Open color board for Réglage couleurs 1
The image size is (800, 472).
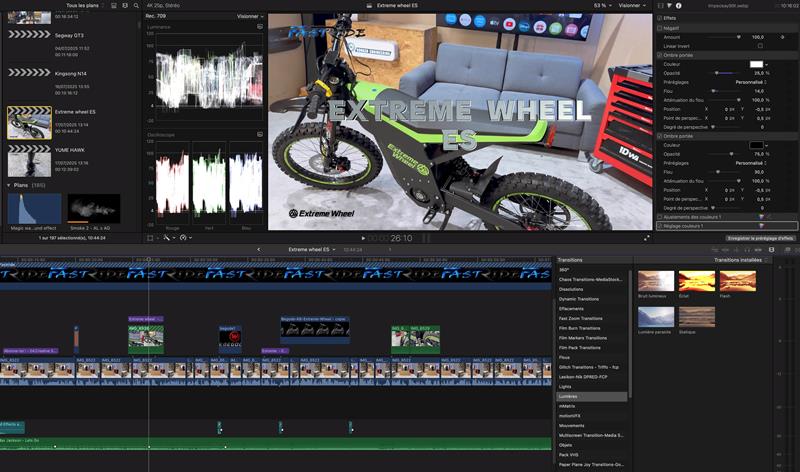click(761, 226)
